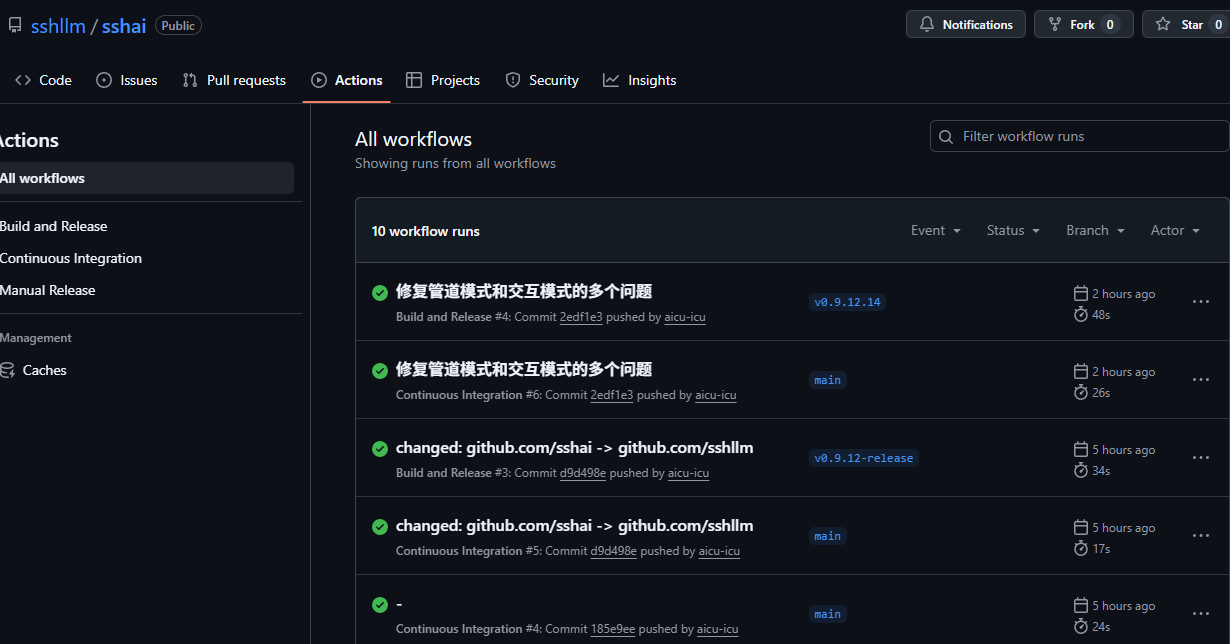Image resolution: width=1230 pixels, height=644 pixels.
Task: Open the sshai repository link
Action: (124, 26)
